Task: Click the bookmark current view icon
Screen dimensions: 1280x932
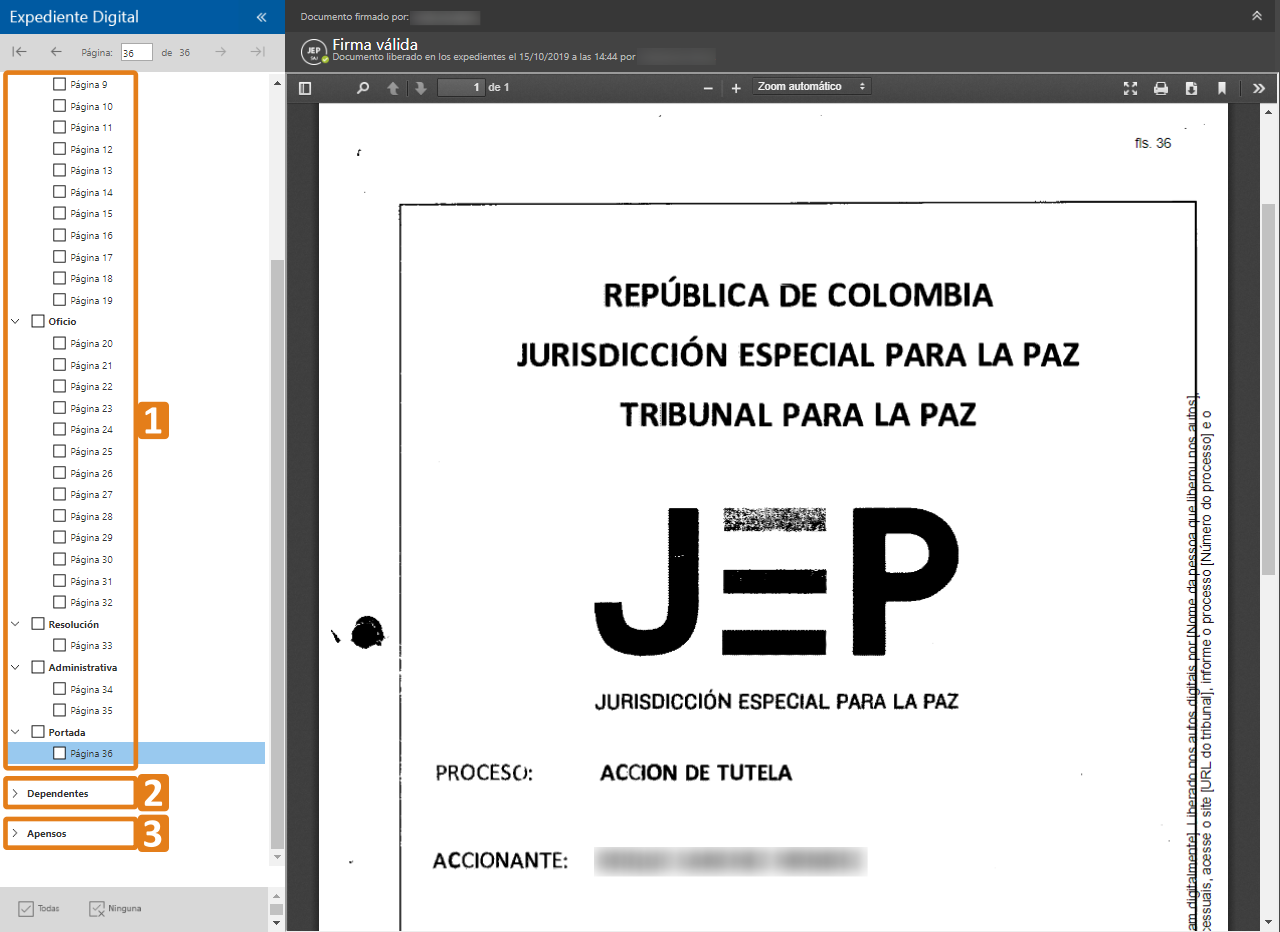Action: (1222, 88)
